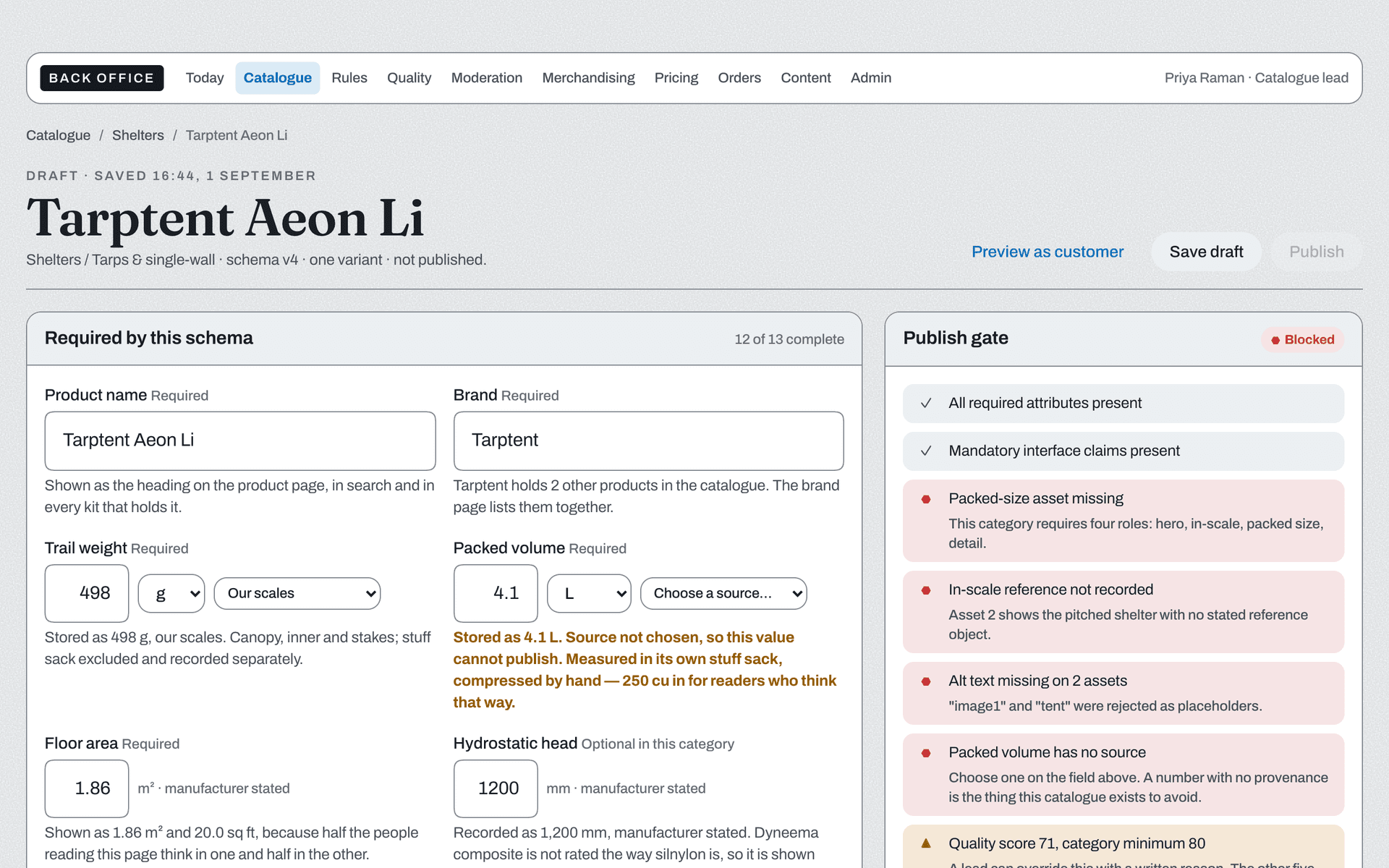Screen dimensions: 1389x868
Task: Click the Hydrostatic head value field
Action: click(496, 788)
